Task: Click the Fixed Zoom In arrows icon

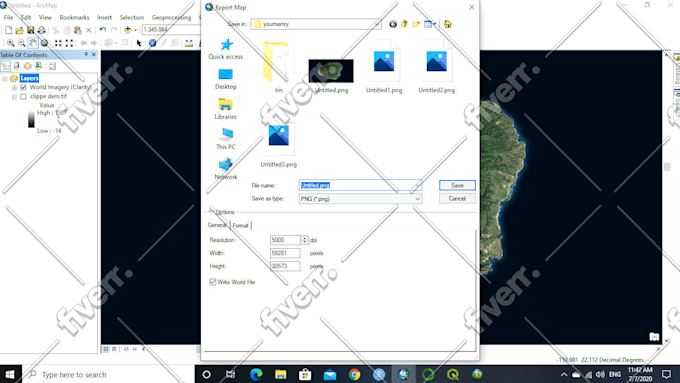Action: [58, 43]
